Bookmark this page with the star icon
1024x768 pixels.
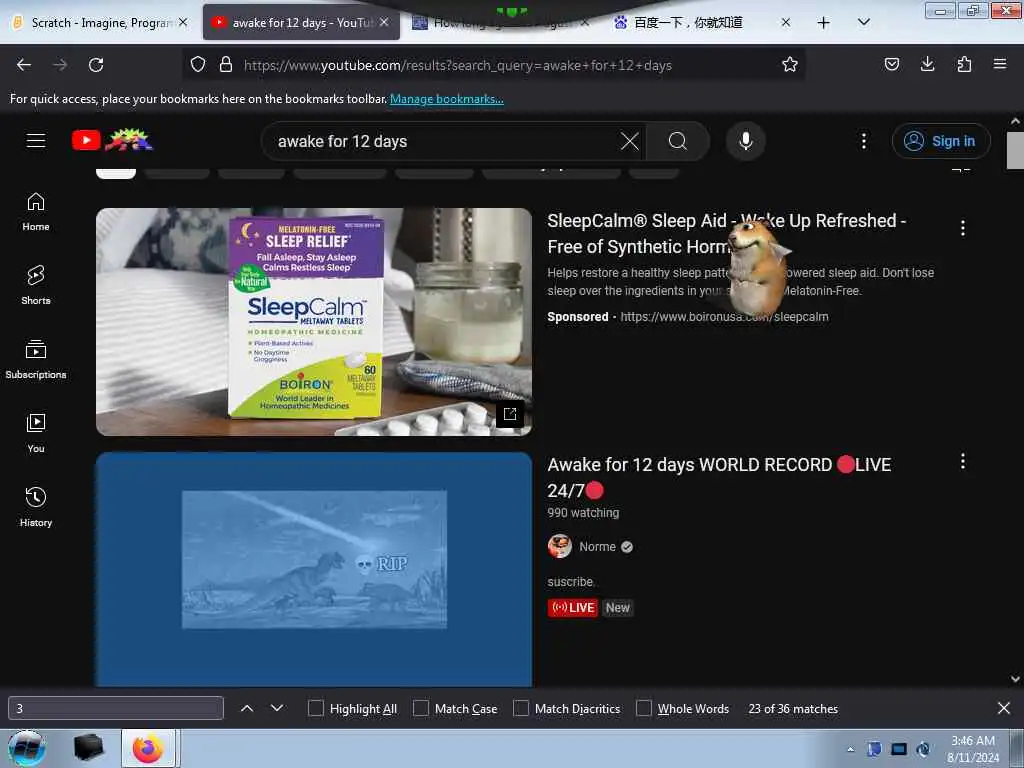[790, 65]
